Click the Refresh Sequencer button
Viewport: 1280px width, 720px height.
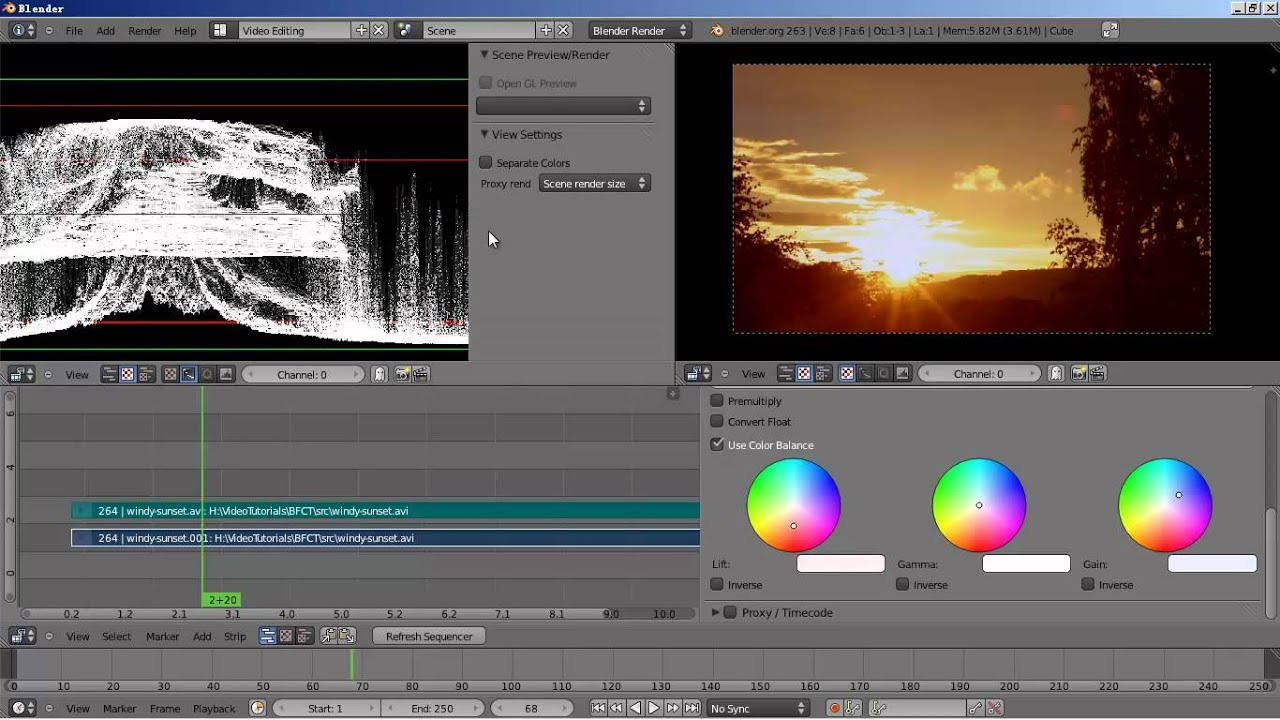point(429,636)
